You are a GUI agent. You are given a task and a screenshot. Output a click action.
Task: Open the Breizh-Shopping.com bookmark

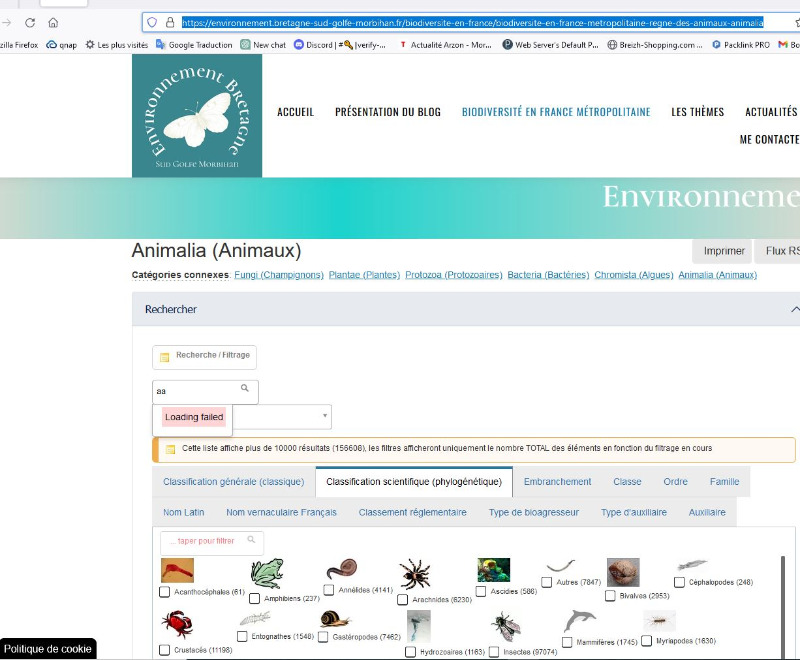coord(655,45)
